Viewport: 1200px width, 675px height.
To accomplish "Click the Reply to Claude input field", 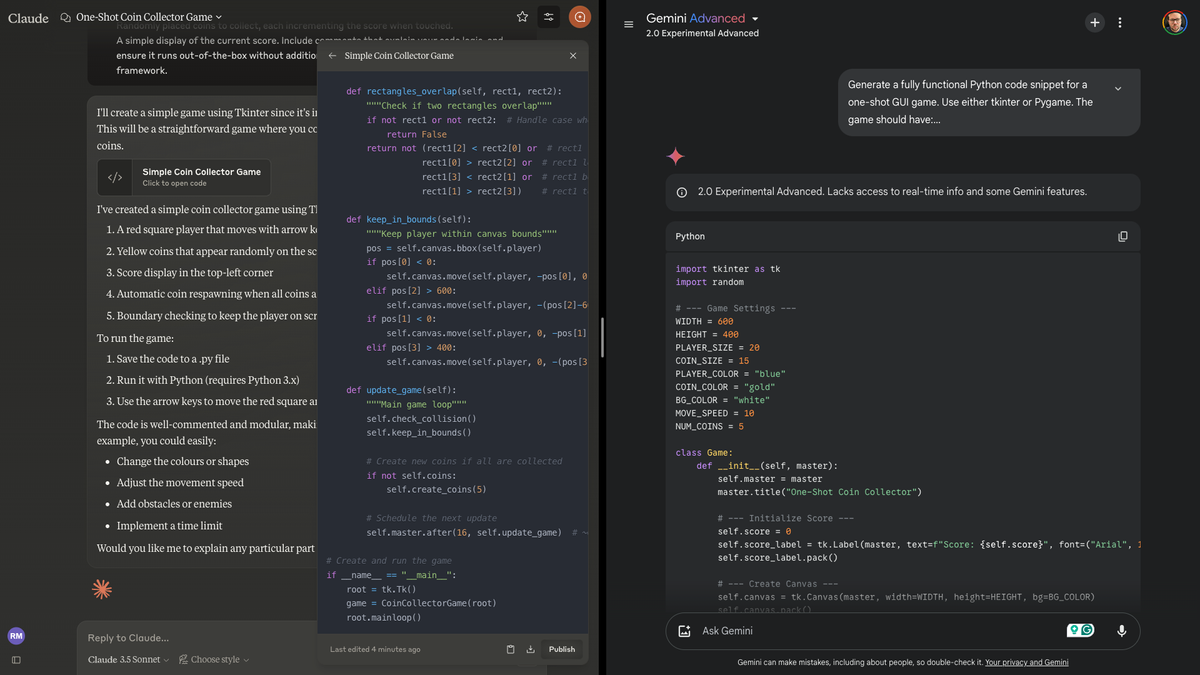I will (300, 638).
